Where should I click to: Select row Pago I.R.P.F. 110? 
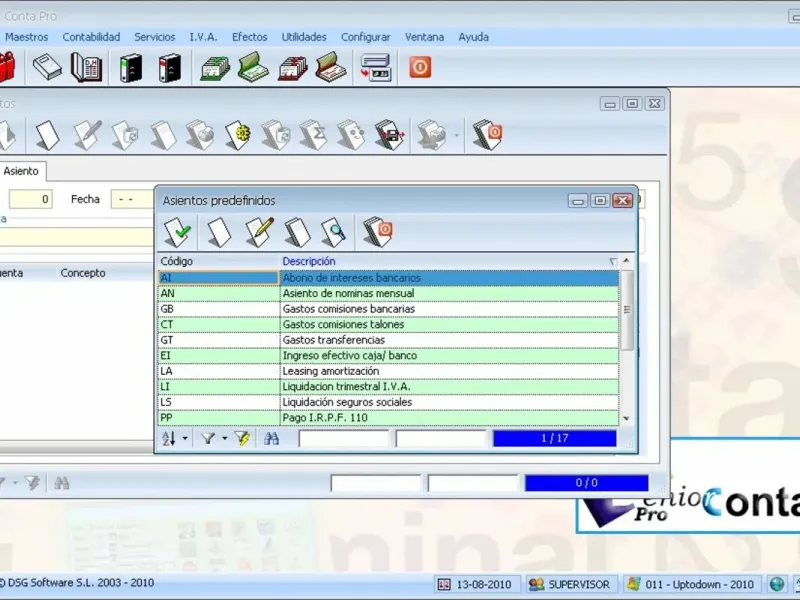388,418
